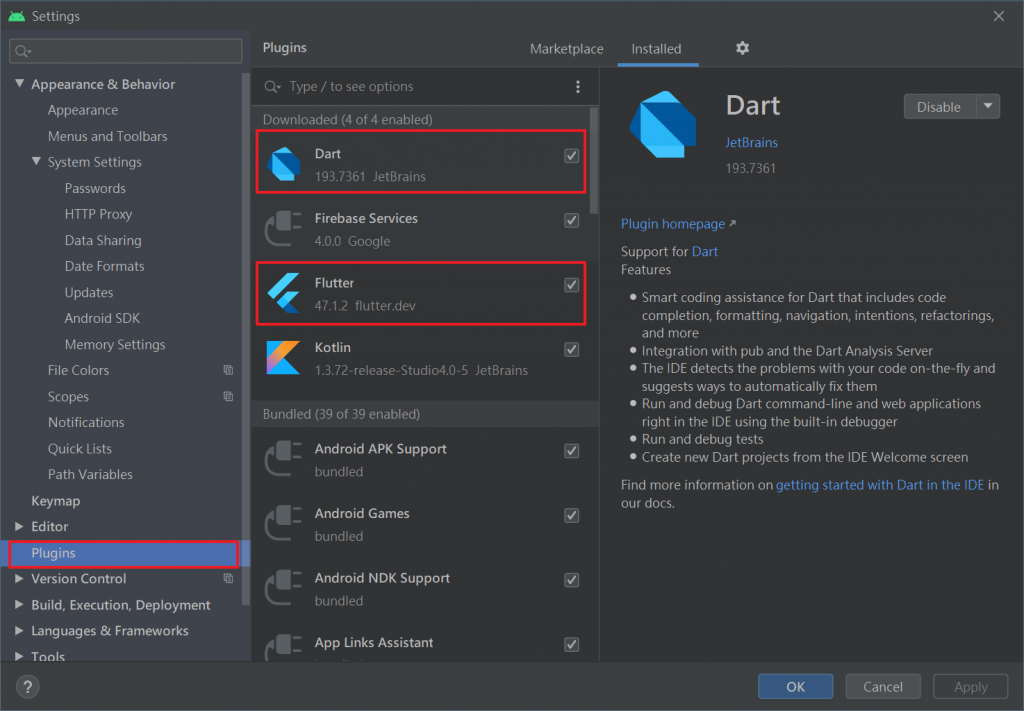Uncheck the Flutter plugin checkbox

tap(571, 285)
